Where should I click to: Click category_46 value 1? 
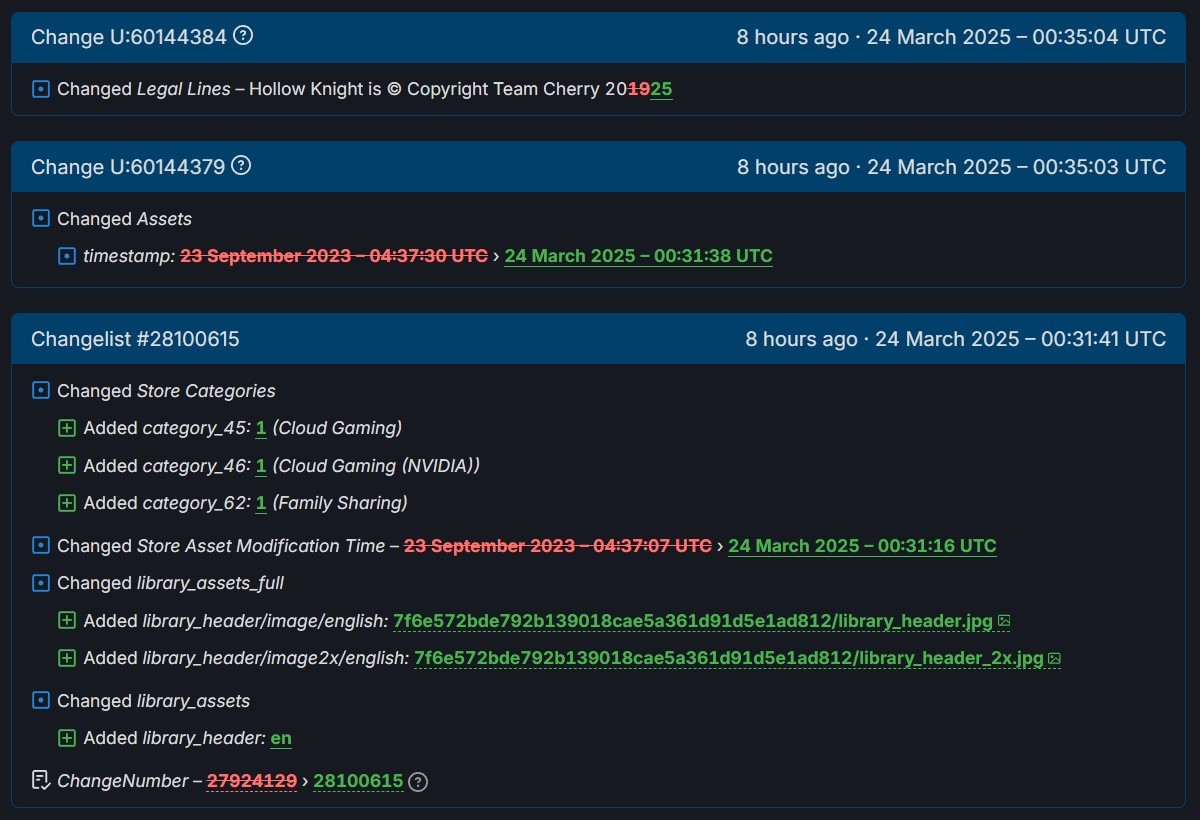pyautogui.click(x=261, y=465)
